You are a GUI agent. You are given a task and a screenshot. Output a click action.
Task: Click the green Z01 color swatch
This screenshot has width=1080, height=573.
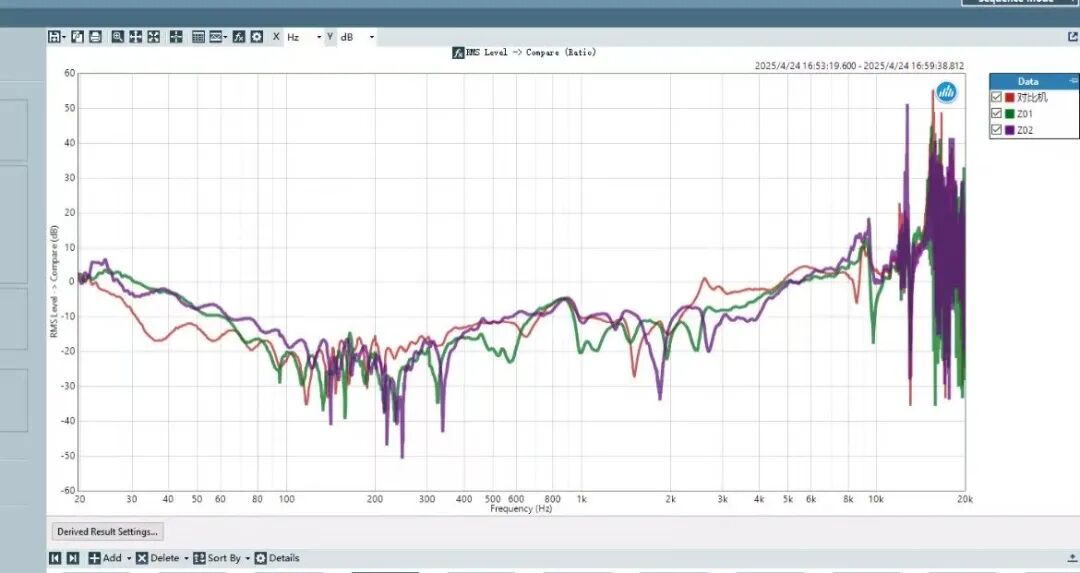coord(1010,114)
